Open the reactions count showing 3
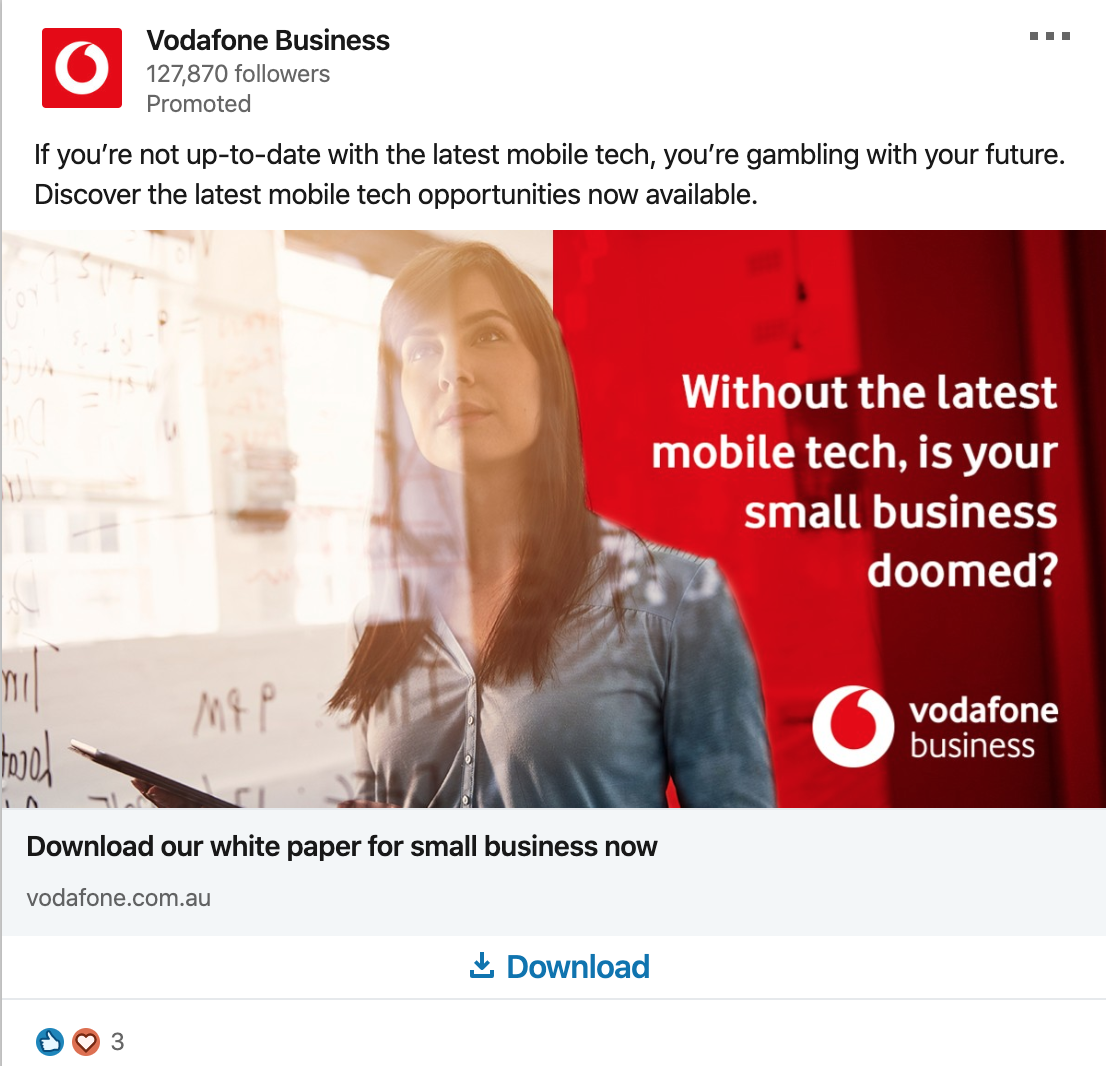The width and height of the screenshot is (1106, 1066). pyautogui.click(x=117, y=1042)
